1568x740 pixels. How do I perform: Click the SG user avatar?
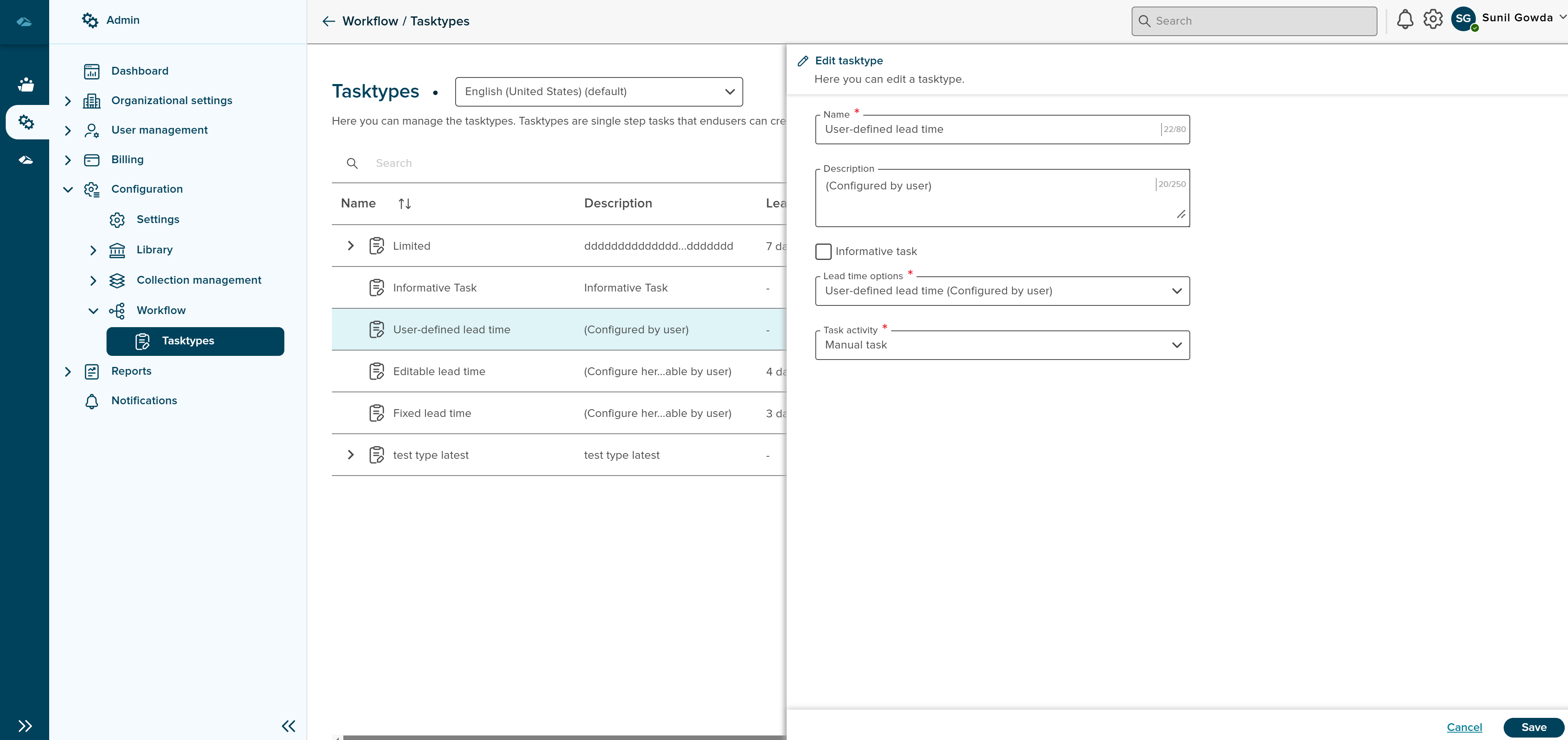(x=1463, y=19)
